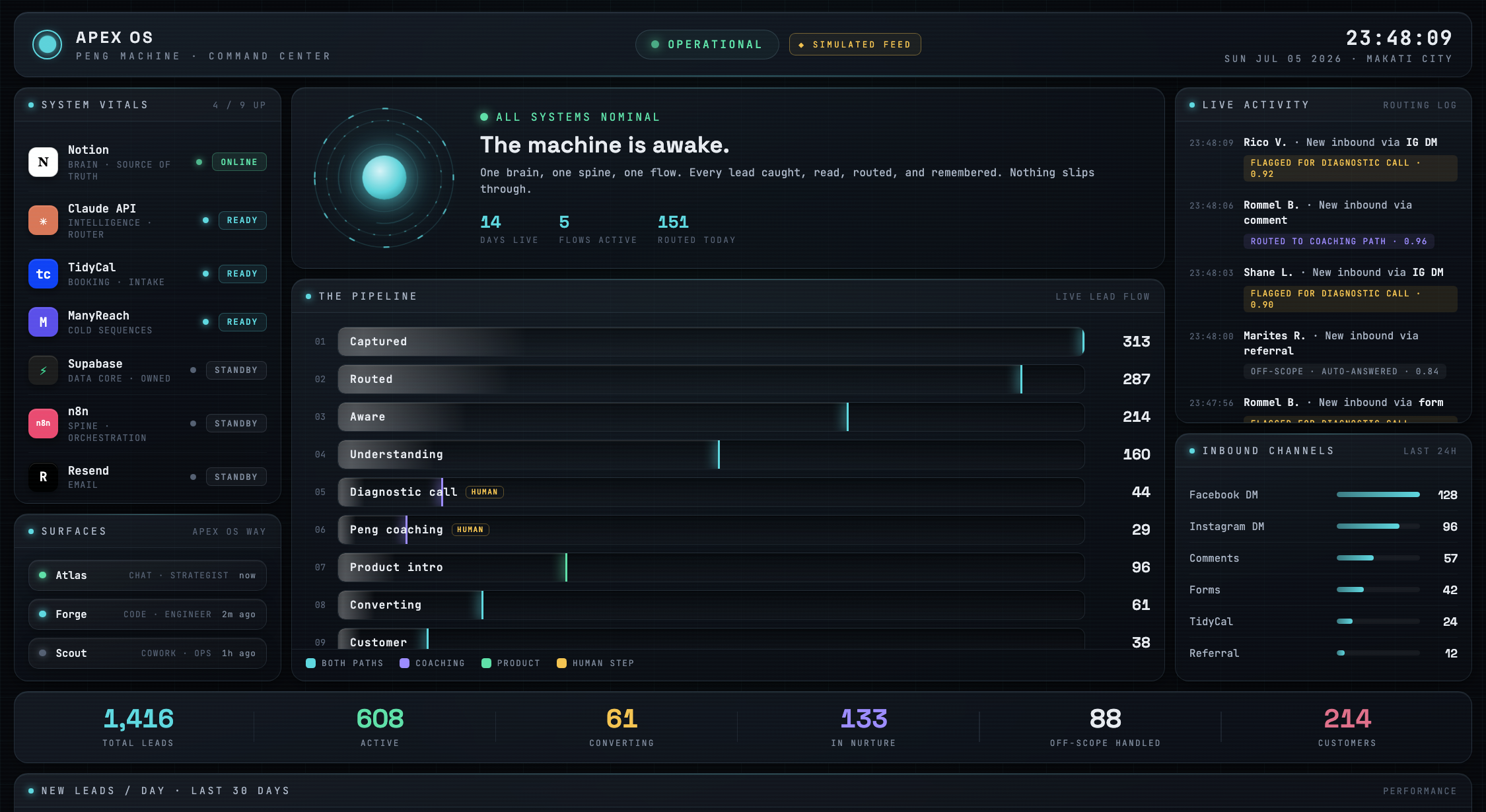The height and width of the screenshot is (812, 1486).
Task: Click the 88 Off-Scope Handled stat
Action: (1105, 726)
